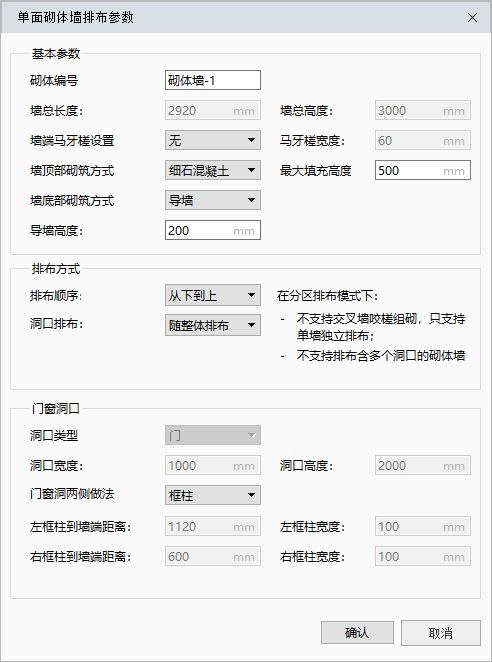Click the 导墙高度 input field

(213, 230)
